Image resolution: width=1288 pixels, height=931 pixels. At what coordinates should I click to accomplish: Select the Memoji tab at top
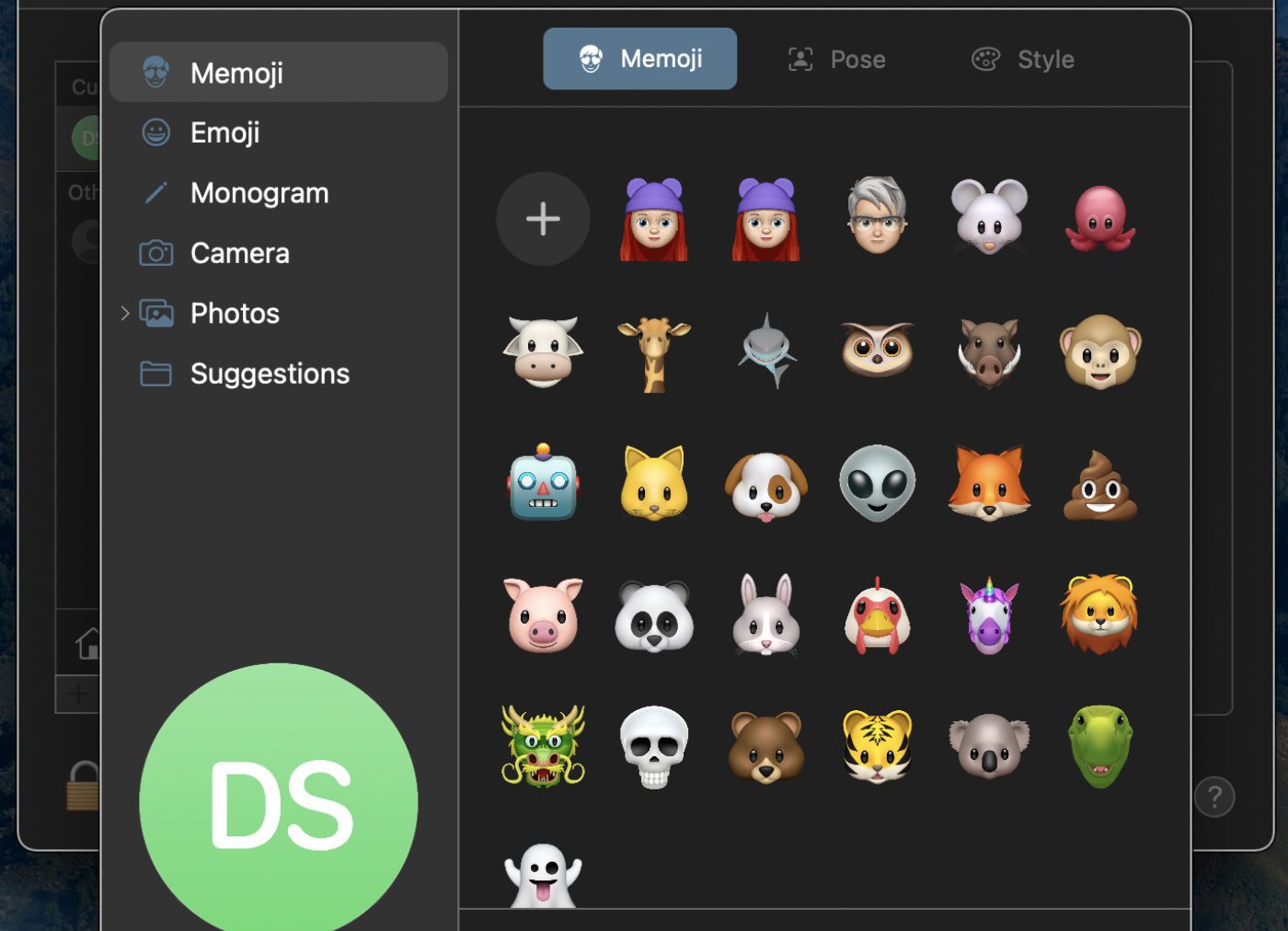639,59
